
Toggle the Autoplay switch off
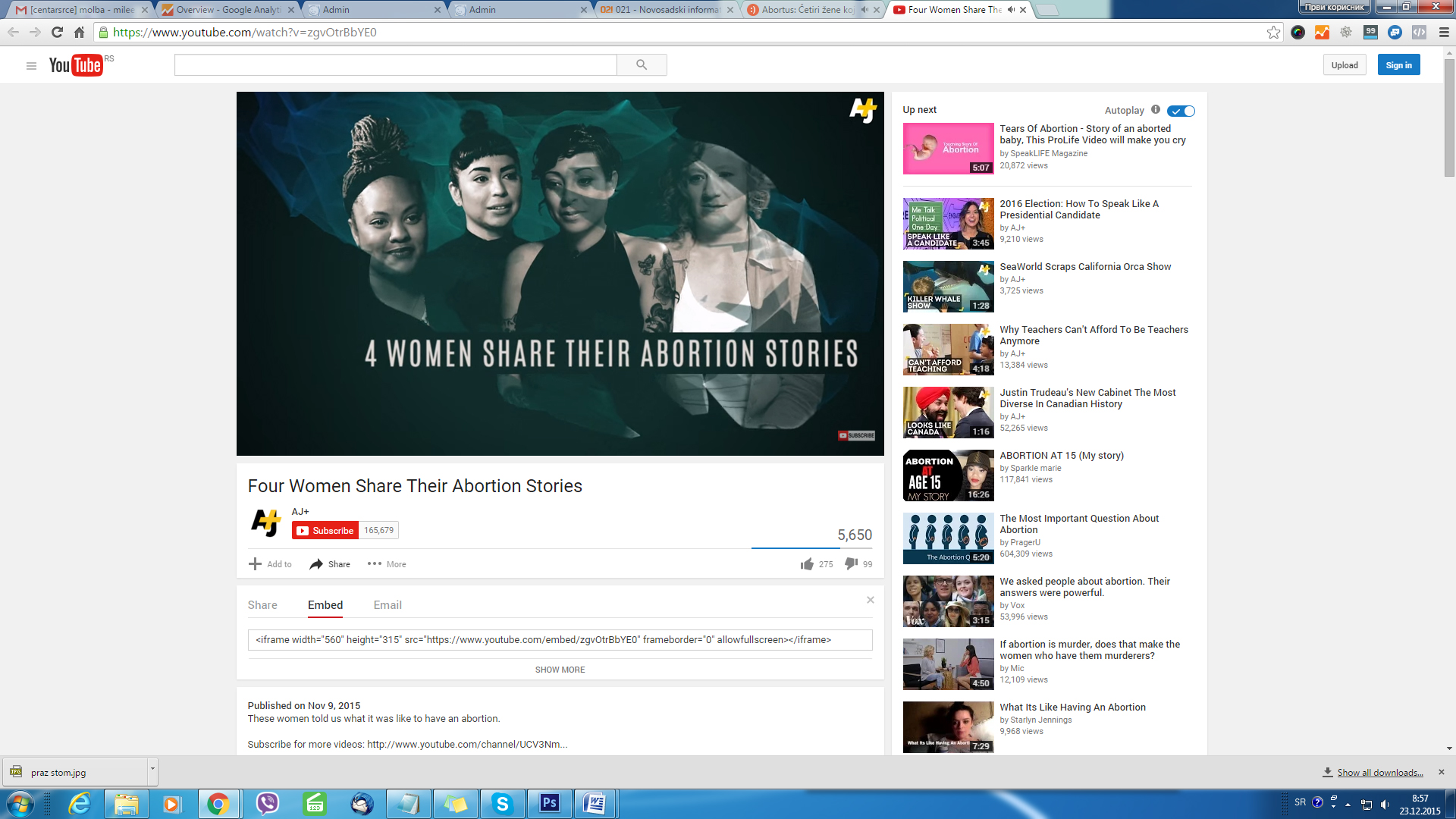point(1181,111)
